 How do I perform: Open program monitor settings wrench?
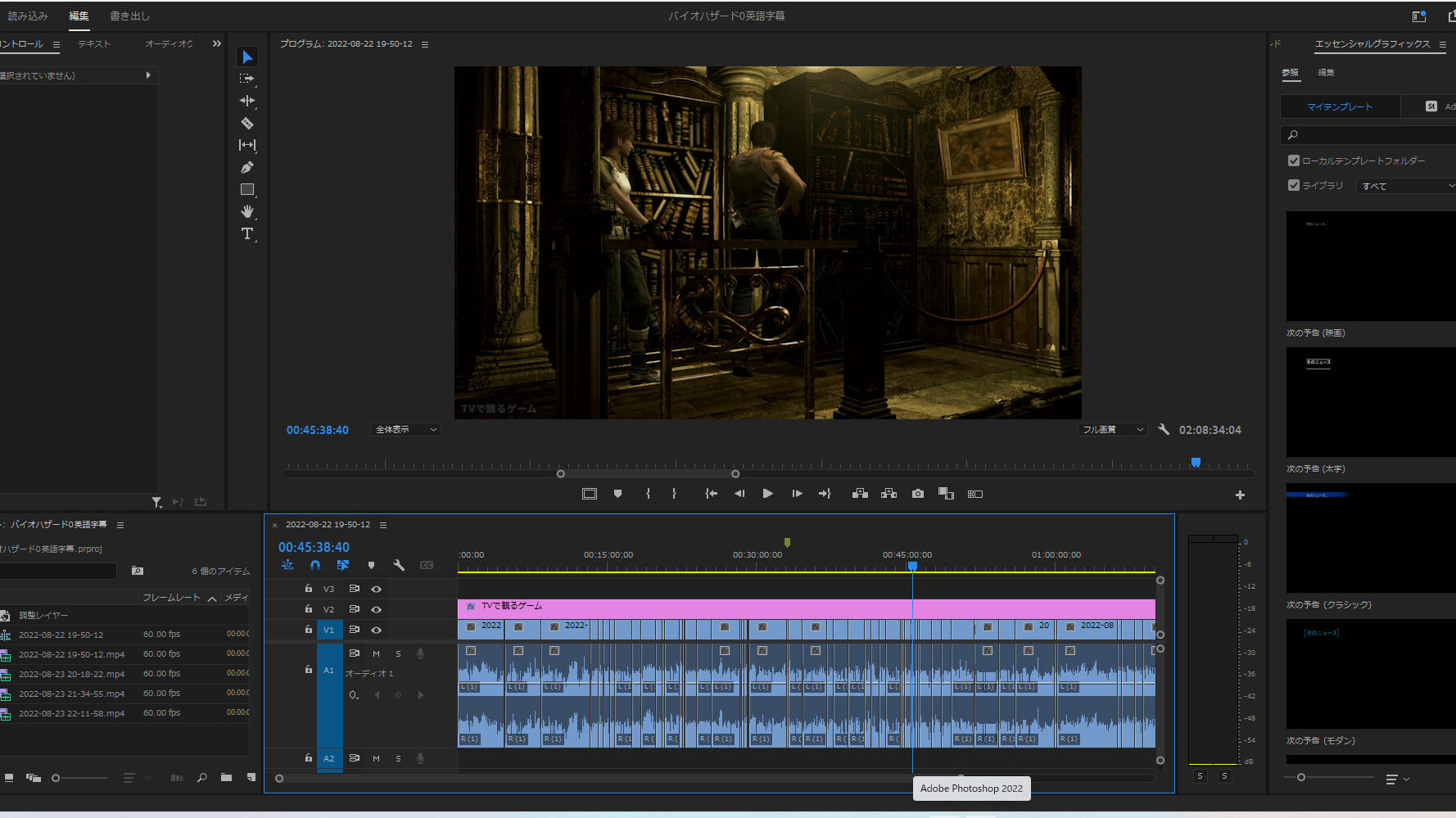(x=1164, y=429)
